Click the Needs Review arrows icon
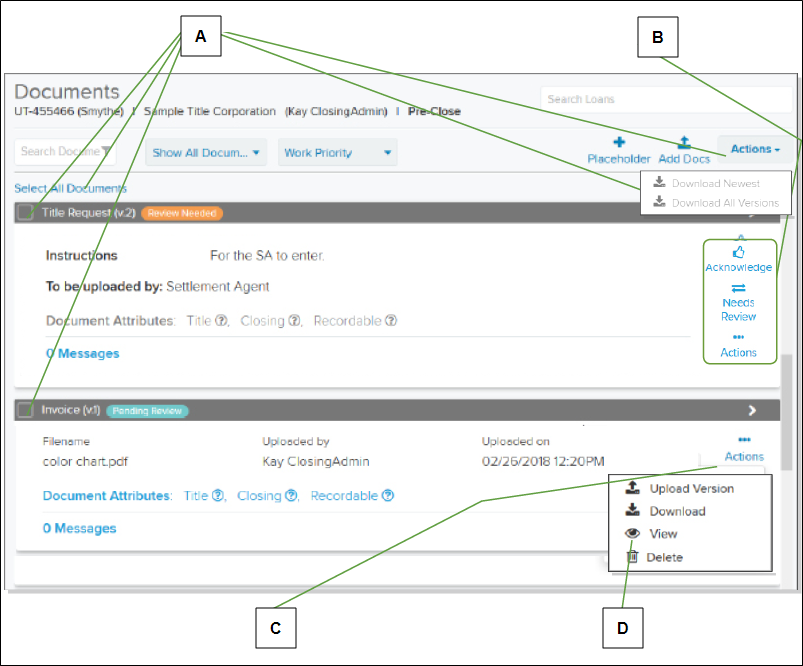Screen dimensions: 803x666 pyautogui.click(x=738, y=288)
